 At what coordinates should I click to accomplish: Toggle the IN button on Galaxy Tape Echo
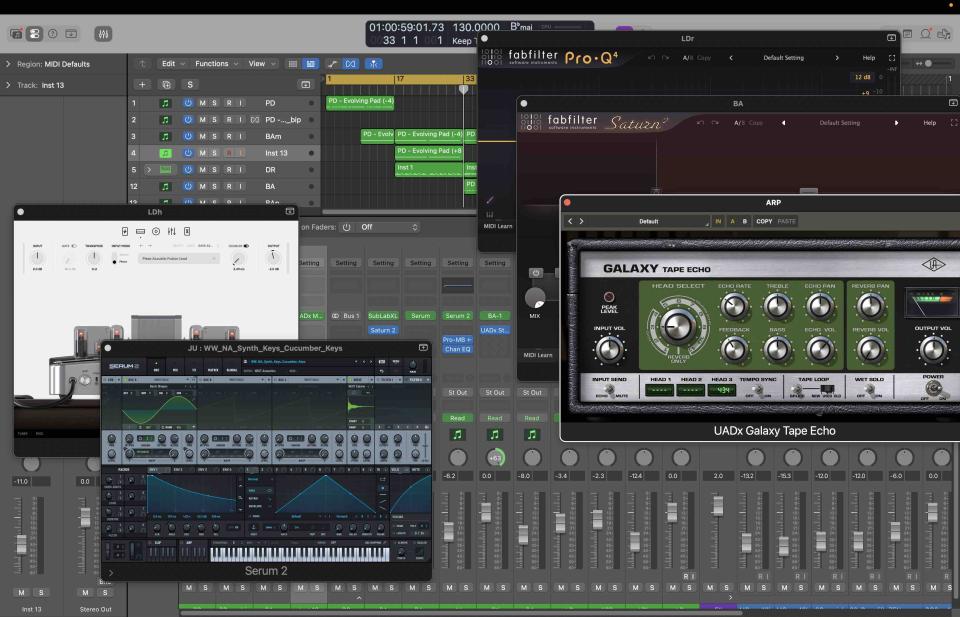[718, 221]
